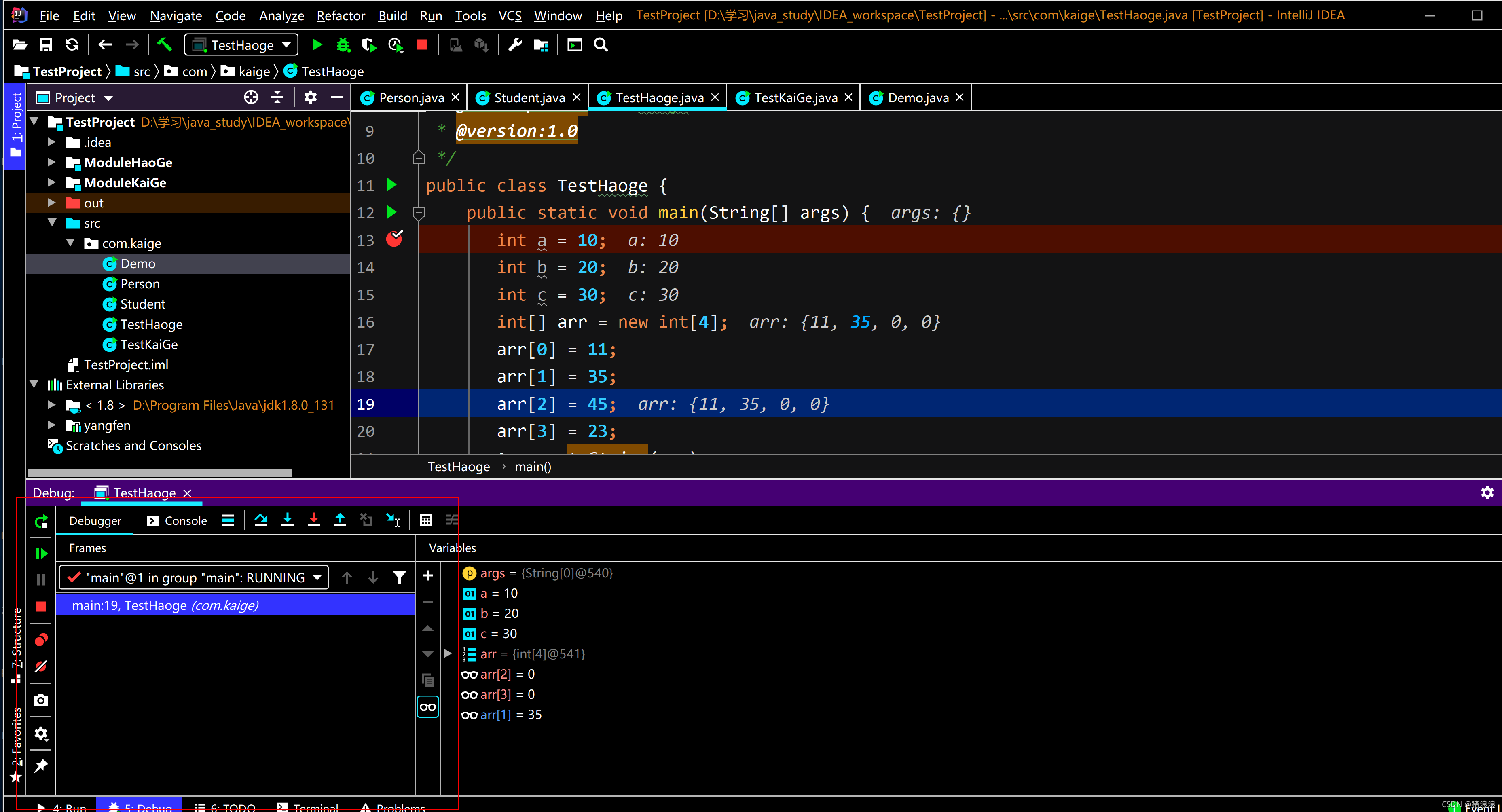Switch to the Console tab in the debugger
The width and height of the screenshot is (1502, 812).
pyautogui.click(x=177, y=520)
